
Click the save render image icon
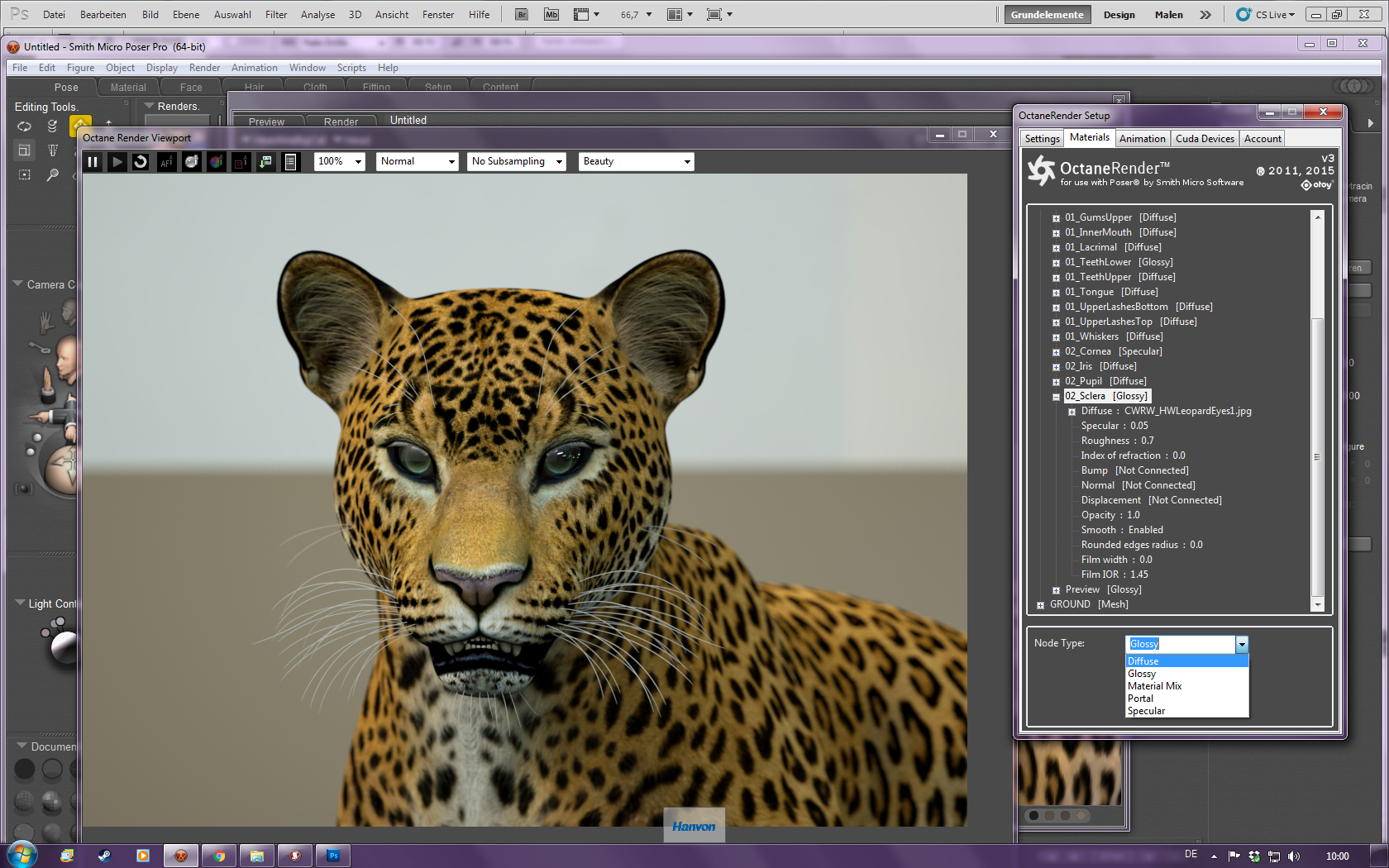tap(265, 162)
